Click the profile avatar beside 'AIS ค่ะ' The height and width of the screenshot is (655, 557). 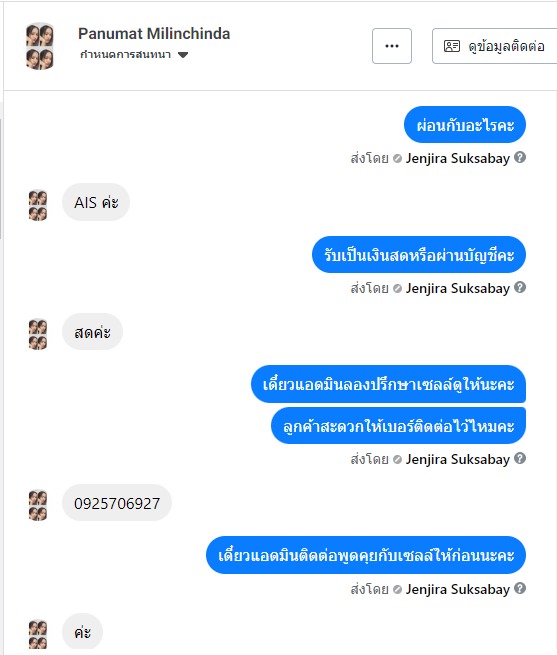click(x=38, y=205)
